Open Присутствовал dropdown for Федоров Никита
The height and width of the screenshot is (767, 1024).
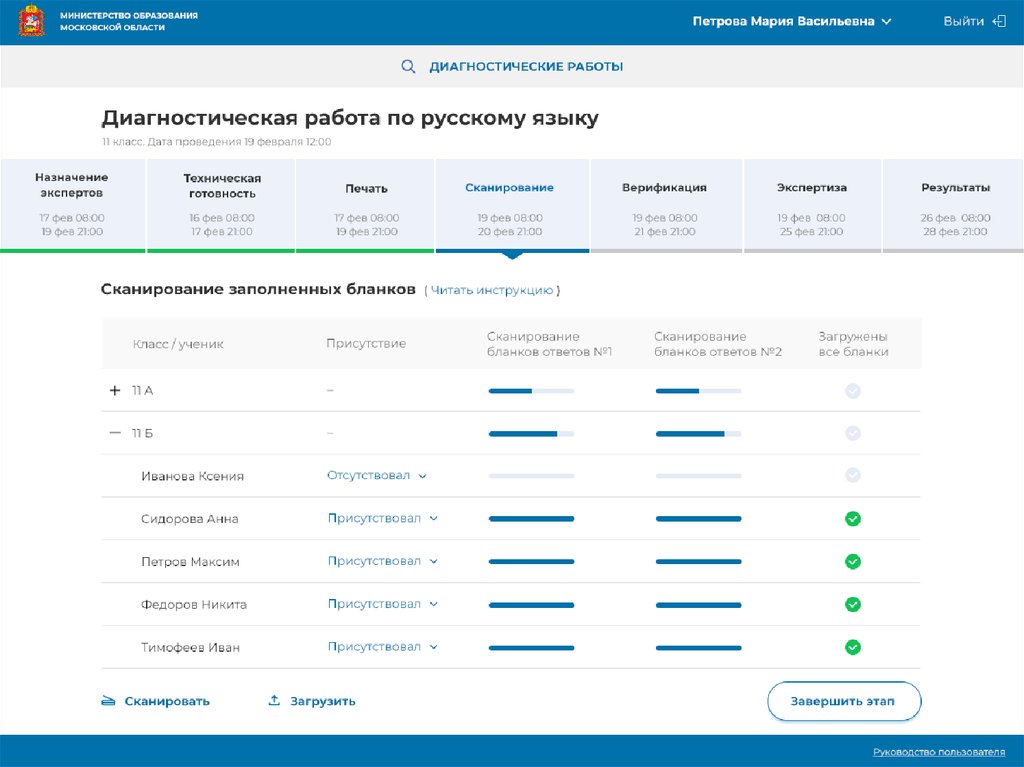click(x=382, y=604)
